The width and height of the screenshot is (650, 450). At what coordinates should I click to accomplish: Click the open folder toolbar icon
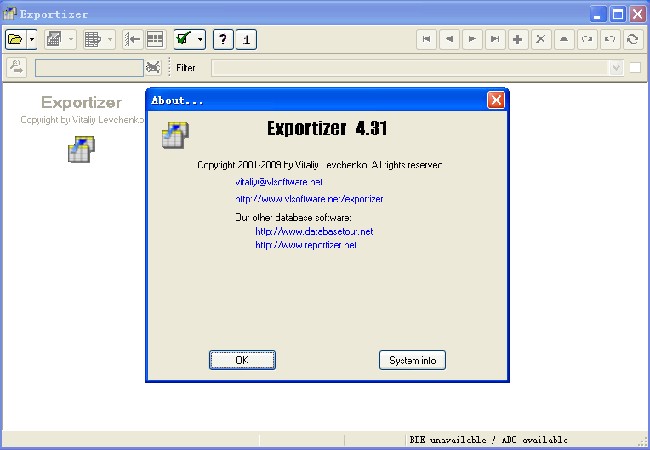[16, 39]
